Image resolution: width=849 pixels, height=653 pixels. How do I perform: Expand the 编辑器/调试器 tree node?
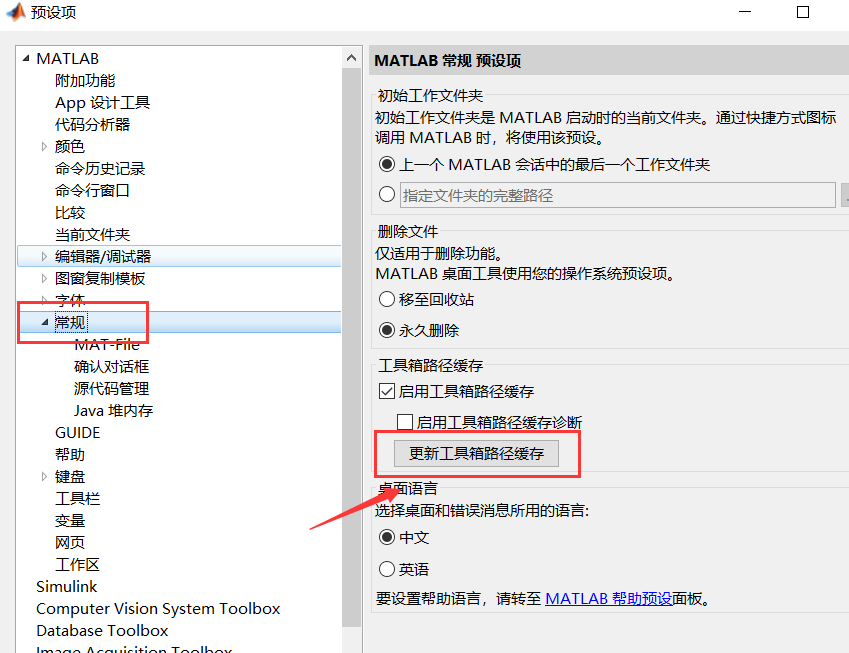(x=44, y=257)
